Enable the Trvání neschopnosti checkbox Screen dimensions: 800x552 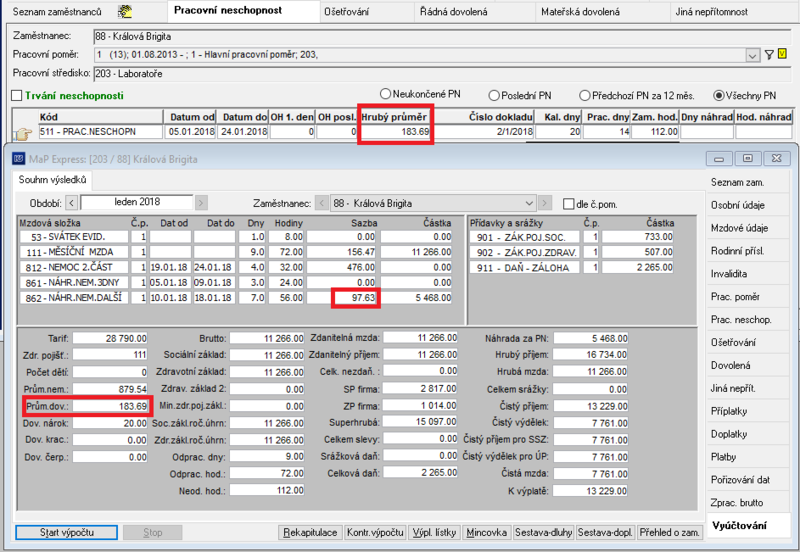click(x=17, y=95)
